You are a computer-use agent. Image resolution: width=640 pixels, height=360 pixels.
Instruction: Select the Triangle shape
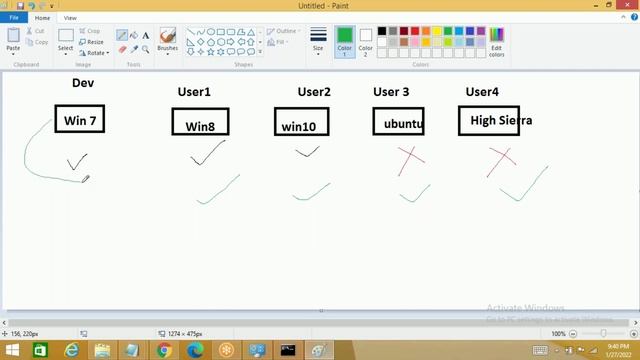[251, 32]
